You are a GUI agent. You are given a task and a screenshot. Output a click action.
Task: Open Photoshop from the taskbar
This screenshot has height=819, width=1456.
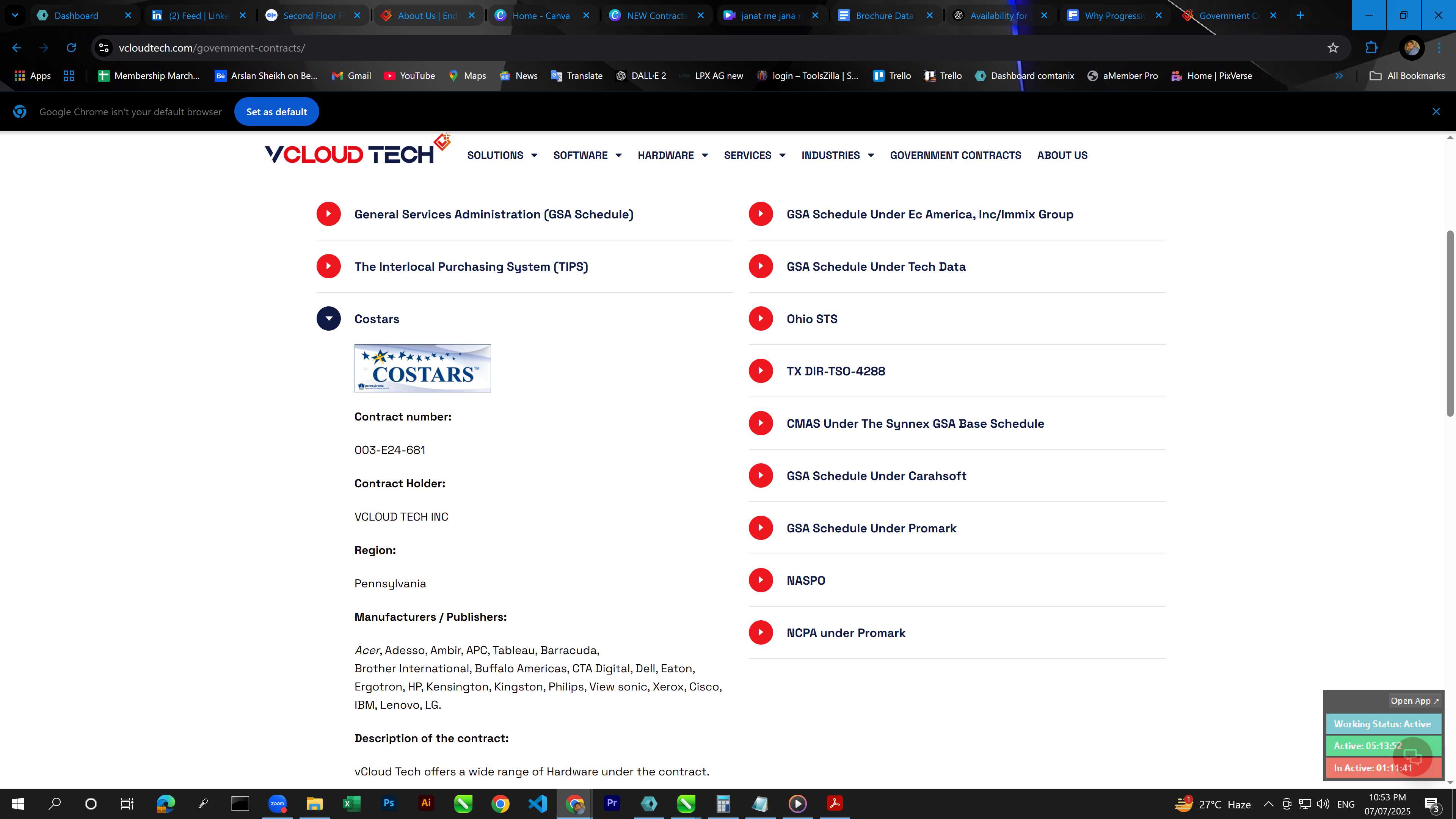[388, 804]
